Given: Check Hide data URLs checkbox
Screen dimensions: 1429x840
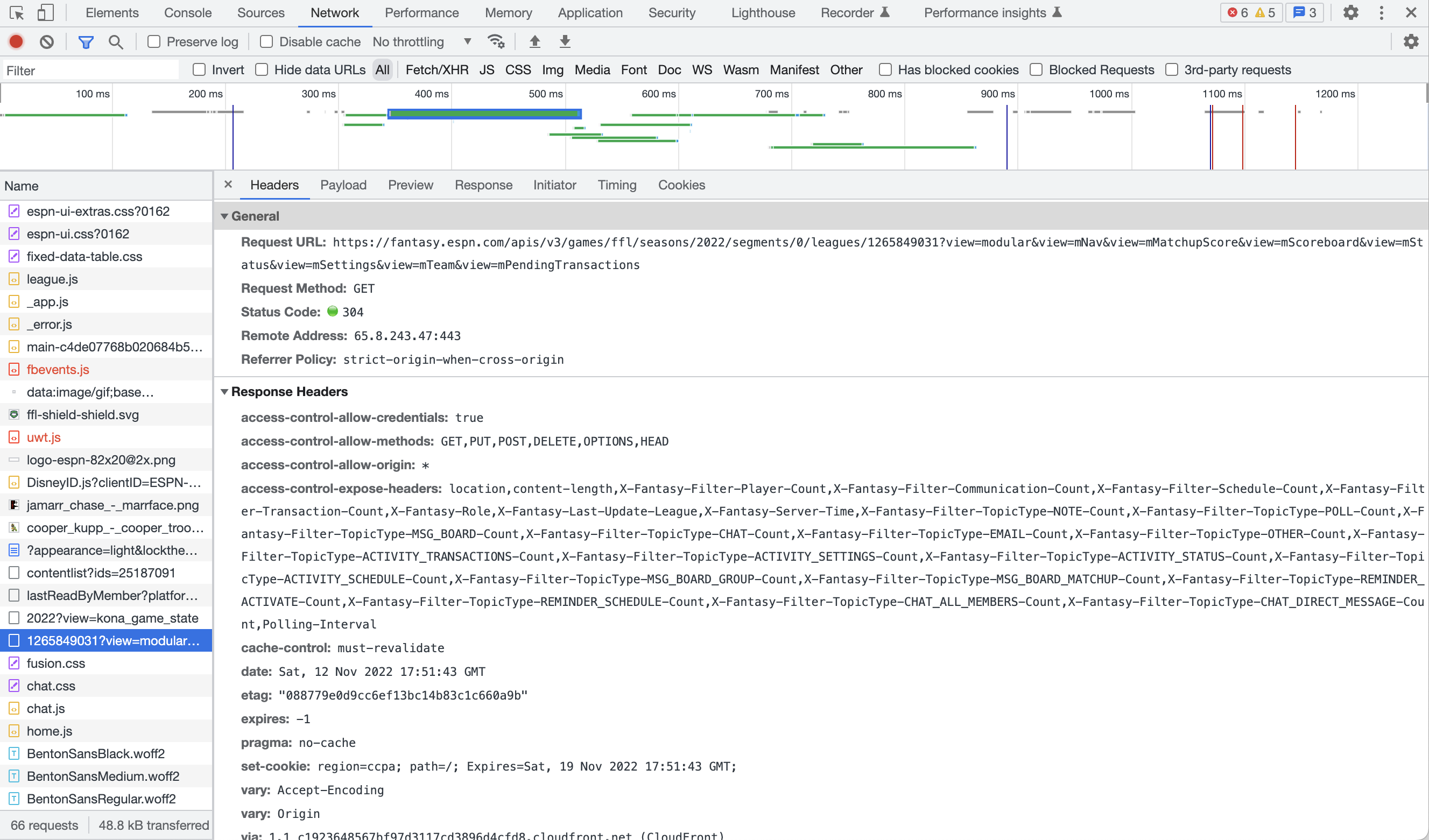Looking at the screenshot, I should coord(262,70).
